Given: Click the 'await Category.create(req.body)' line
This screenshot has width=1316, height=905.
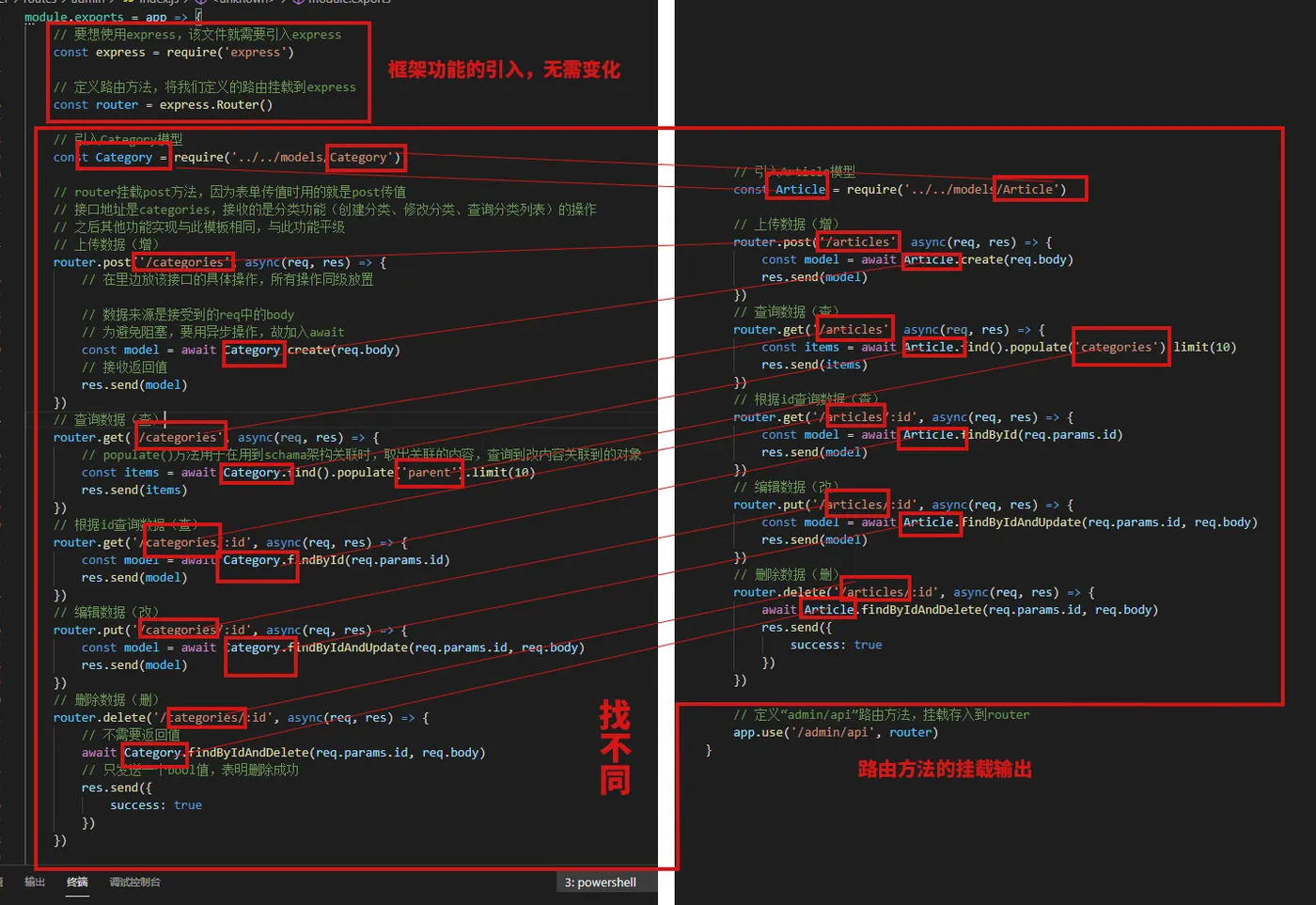Looking at the screenshot, I should click(x=241, y=350).
